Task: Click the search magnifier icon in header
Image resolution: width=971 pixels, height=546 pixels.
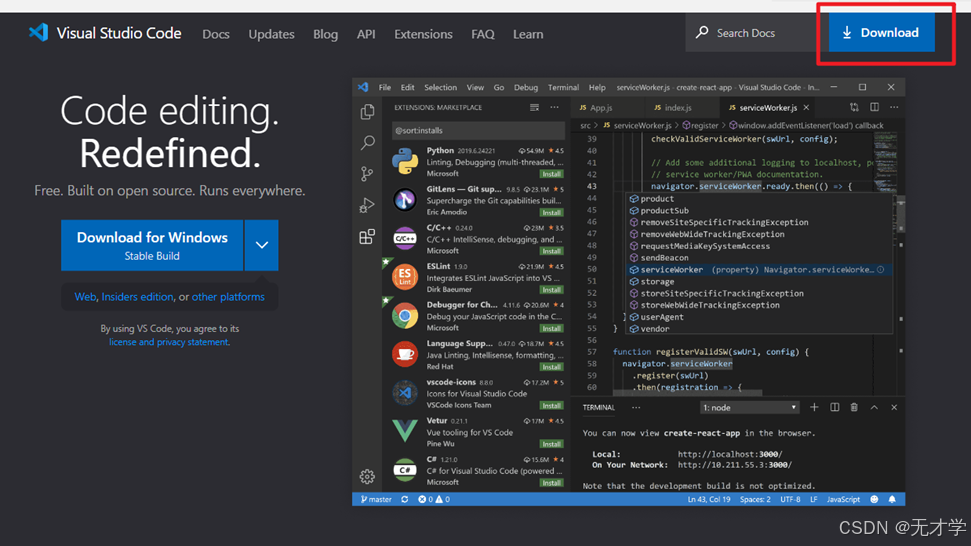Action: 702,32
